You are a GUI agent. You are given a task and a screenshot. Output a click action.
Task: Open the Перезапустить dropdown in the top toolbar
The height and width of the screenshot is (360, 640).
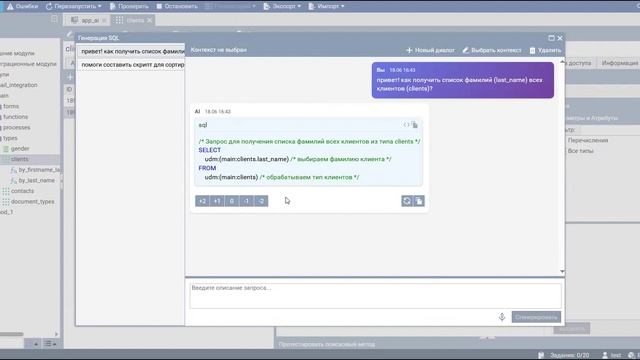click(73, 6)
